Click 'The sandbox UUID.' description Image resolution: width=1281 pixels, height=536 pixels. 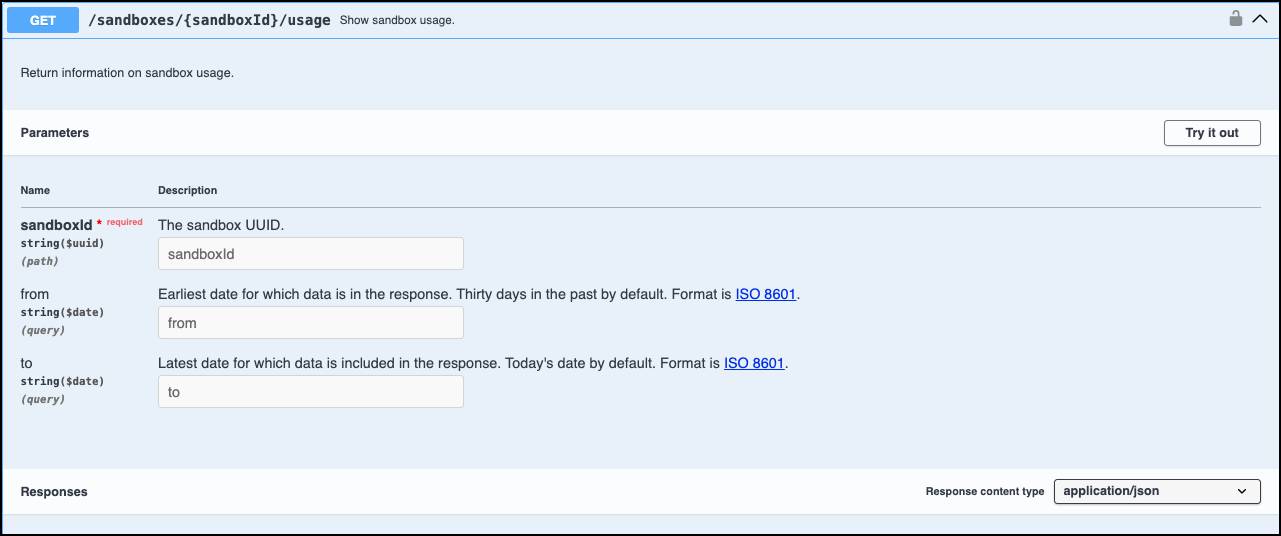tap(221, 225)
